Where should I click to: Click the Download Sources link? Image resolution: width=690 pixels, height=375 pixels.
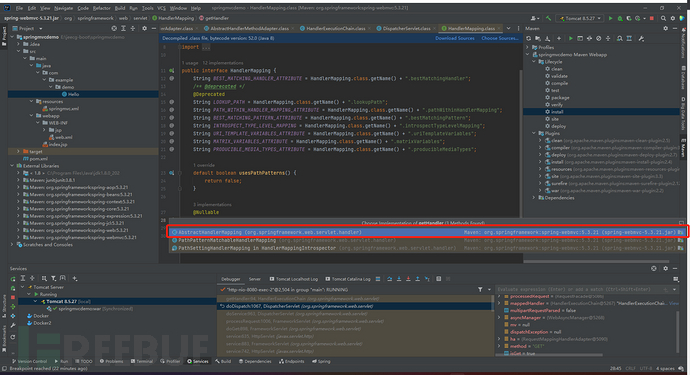pos(455,38)
